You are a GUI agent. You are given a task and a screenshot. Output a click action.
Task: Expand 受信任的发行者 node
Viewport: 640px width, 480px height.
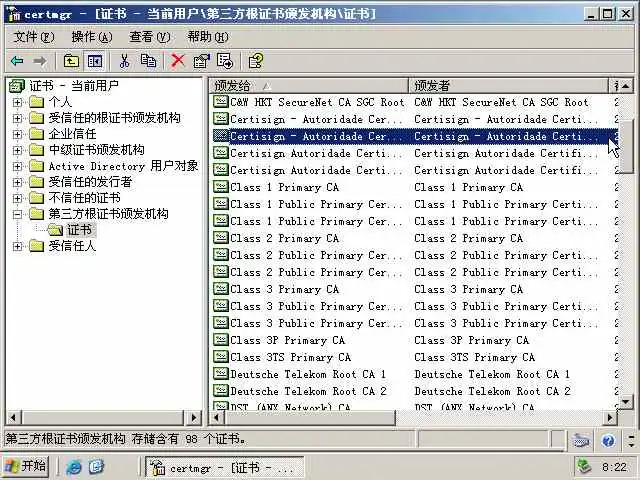(x=17, y=182)
